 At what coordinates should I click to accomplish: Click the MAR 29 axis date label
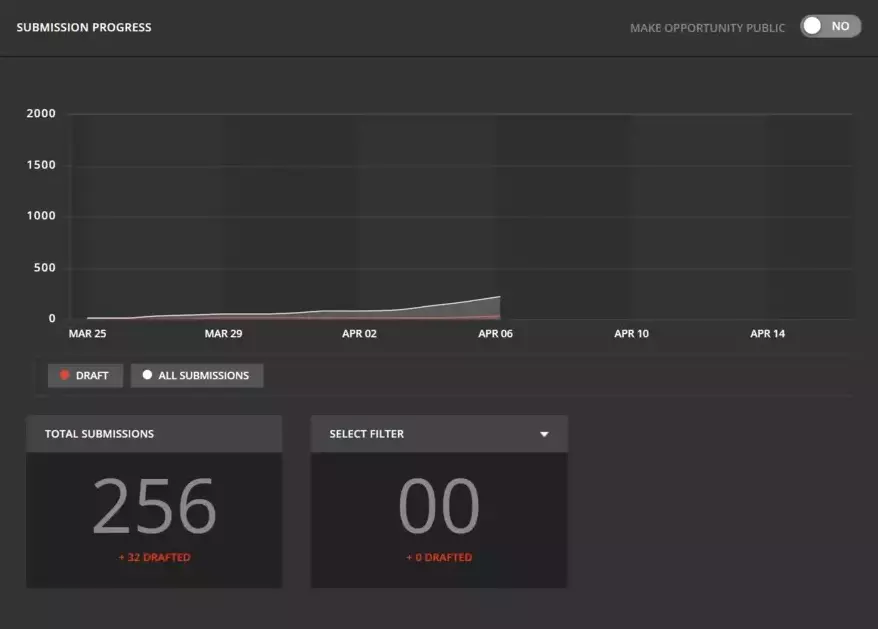click(x=223, y=334)
